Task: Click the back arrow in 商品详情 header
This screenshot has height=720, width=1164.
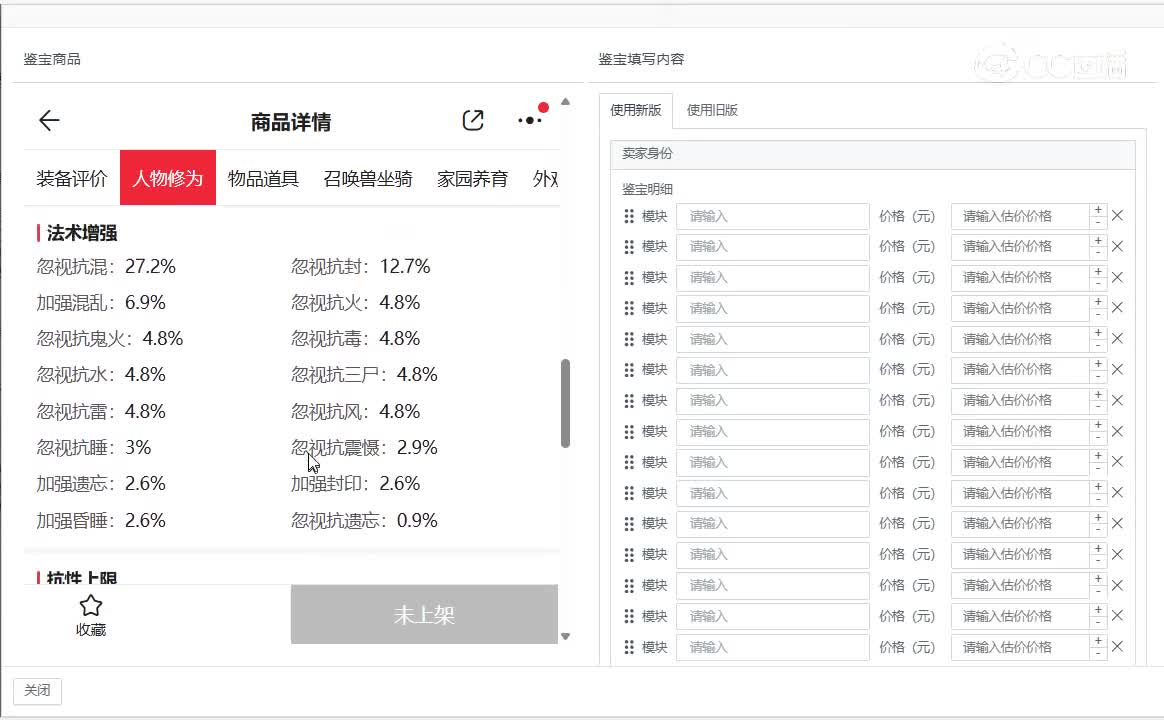Action: click(x=49, y=121)
